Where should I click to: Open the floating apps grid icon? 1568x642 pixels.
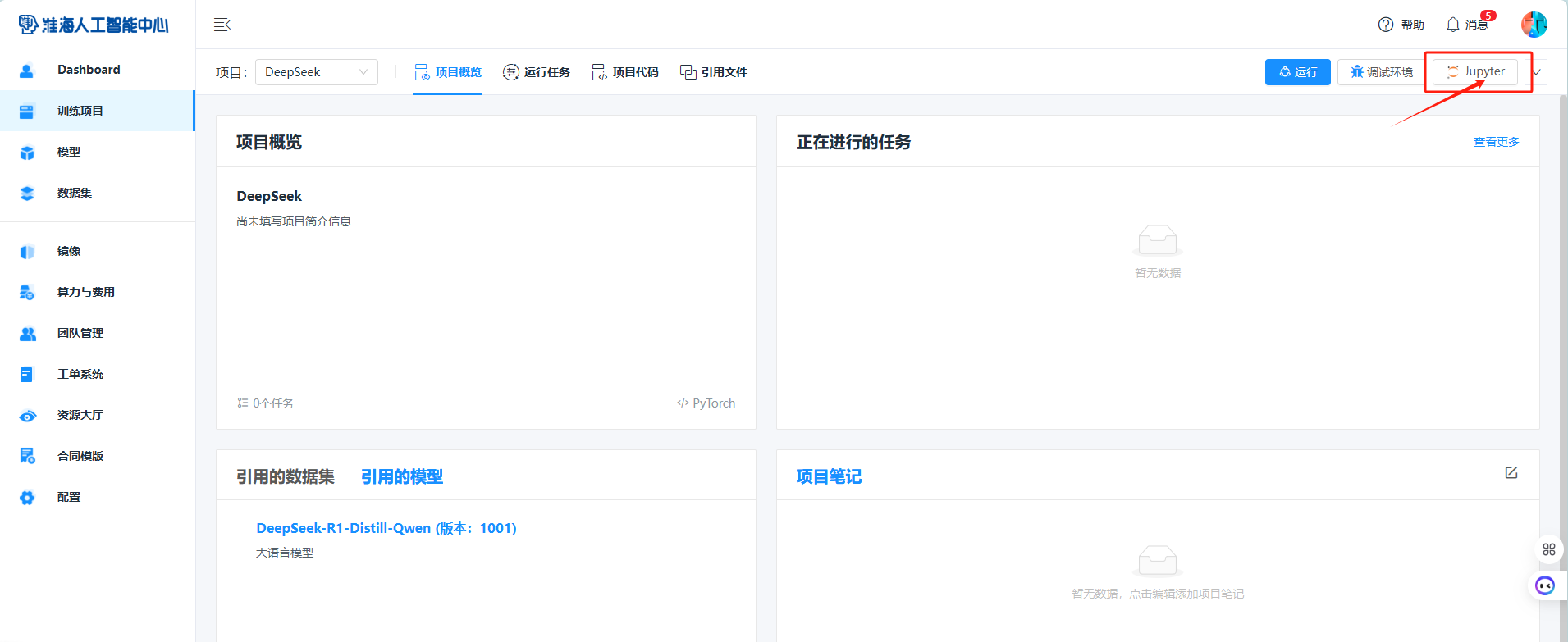1549,549
